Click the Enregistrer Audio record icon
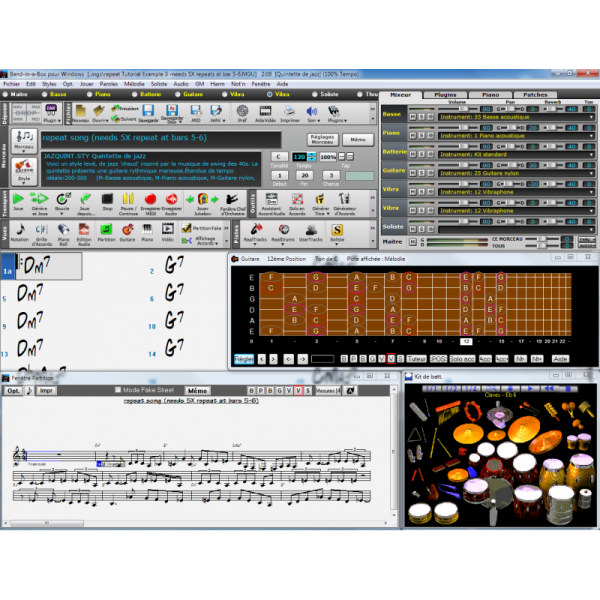600x600 pixels. (171, 199)
